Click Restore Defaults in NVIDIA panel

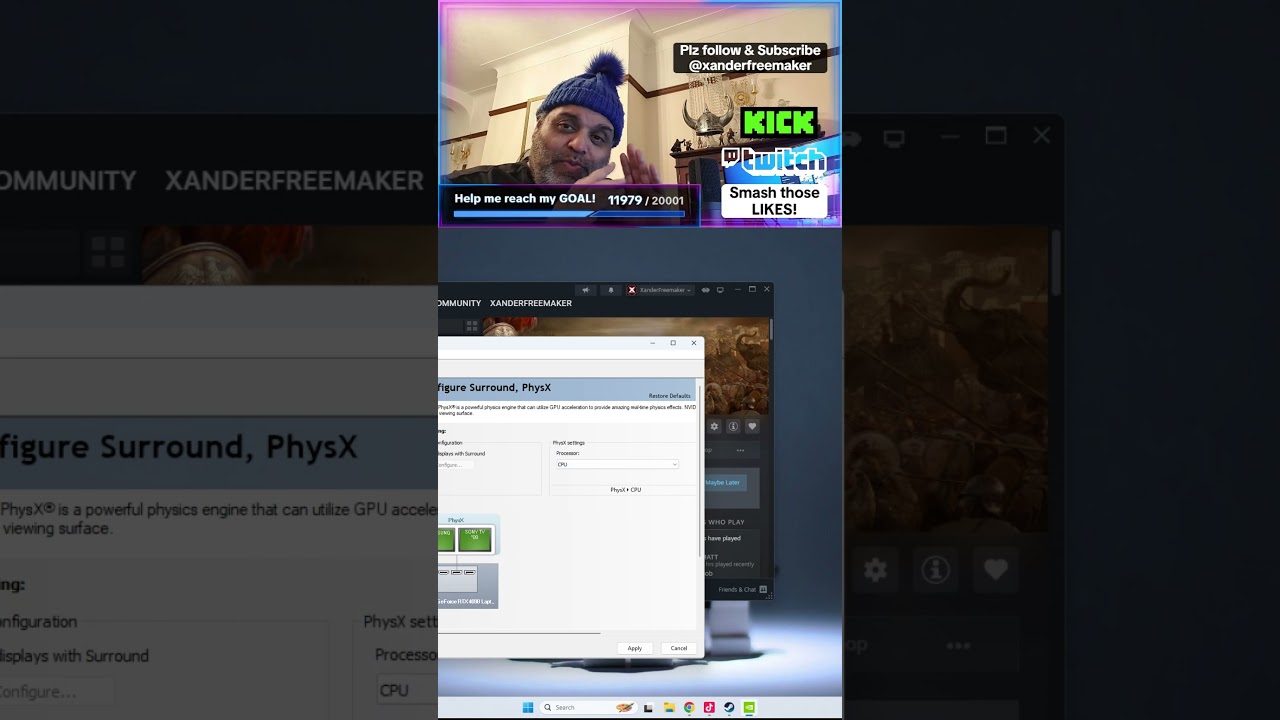(669, 396)
